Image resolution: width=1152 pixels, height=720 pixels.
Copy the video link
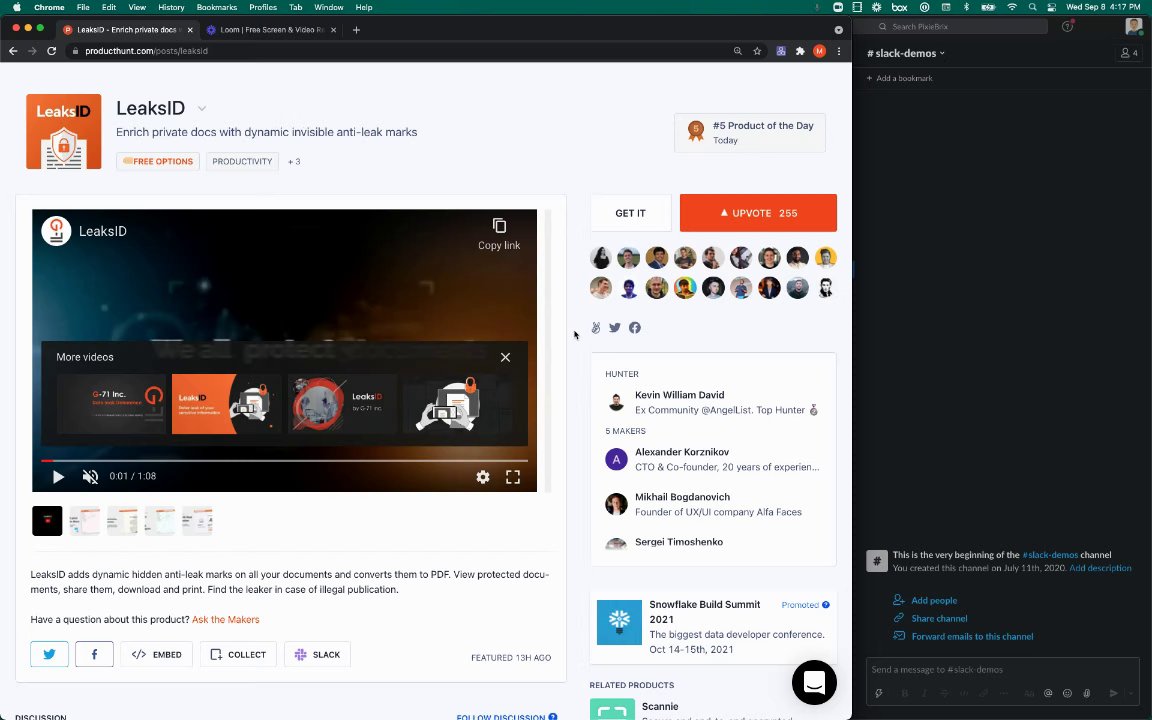[x=499, y=234]
